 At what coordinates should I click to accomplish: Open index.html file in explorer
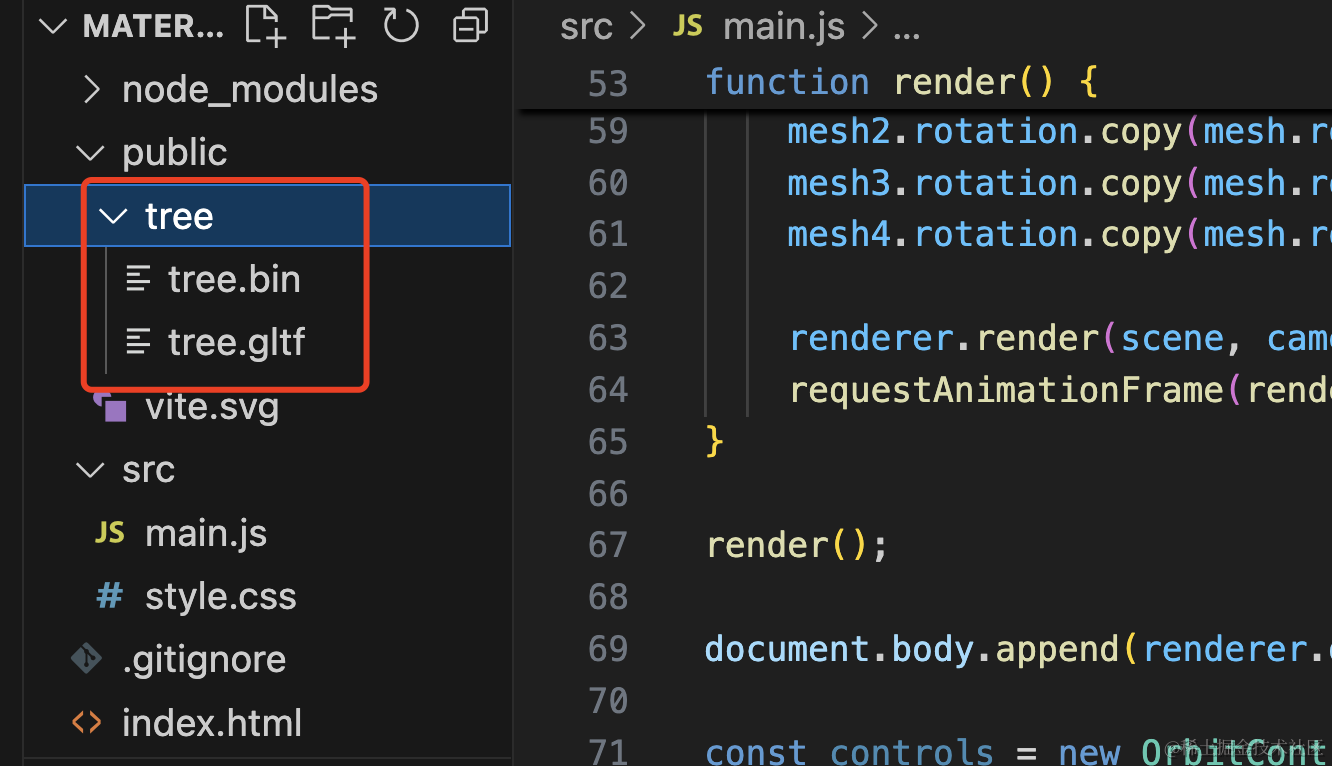tap(212, 724)
